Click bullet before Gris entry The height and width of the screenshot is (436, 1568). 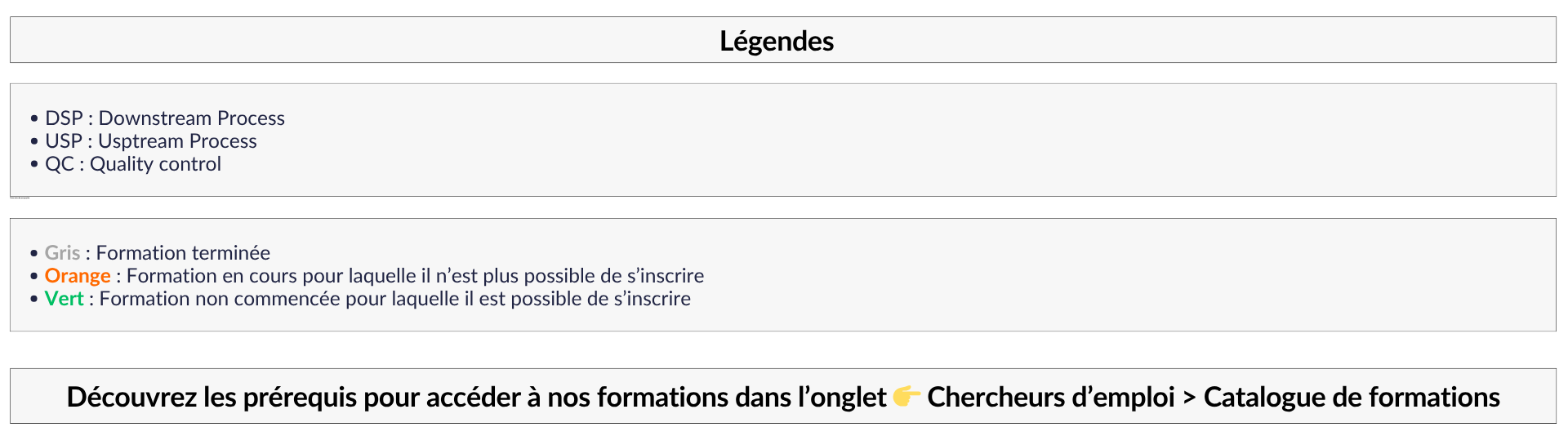pos(34,254)
